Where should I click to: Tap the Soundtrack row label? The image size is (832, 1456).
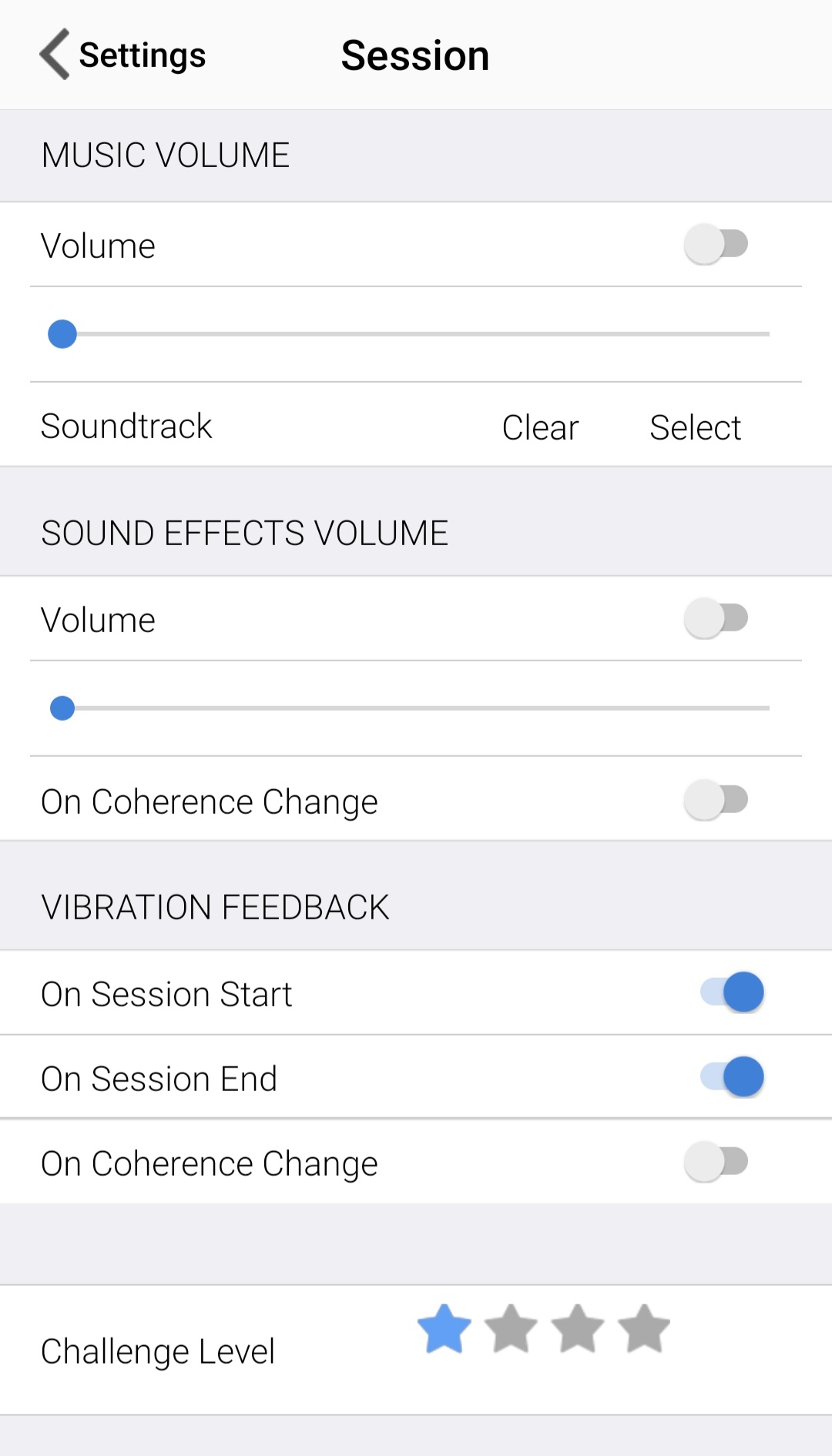click(126, 427)
